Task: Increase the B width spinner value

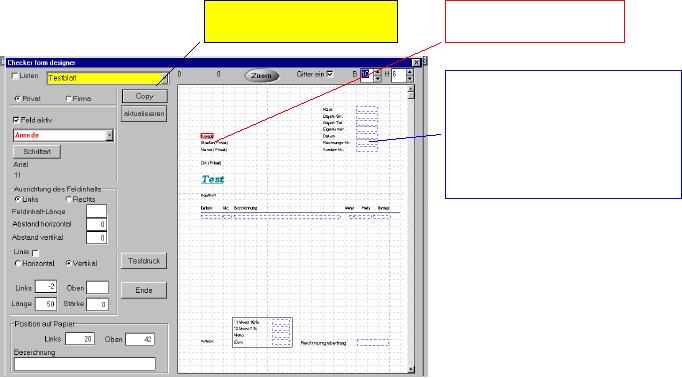Action: coord(378,72)
